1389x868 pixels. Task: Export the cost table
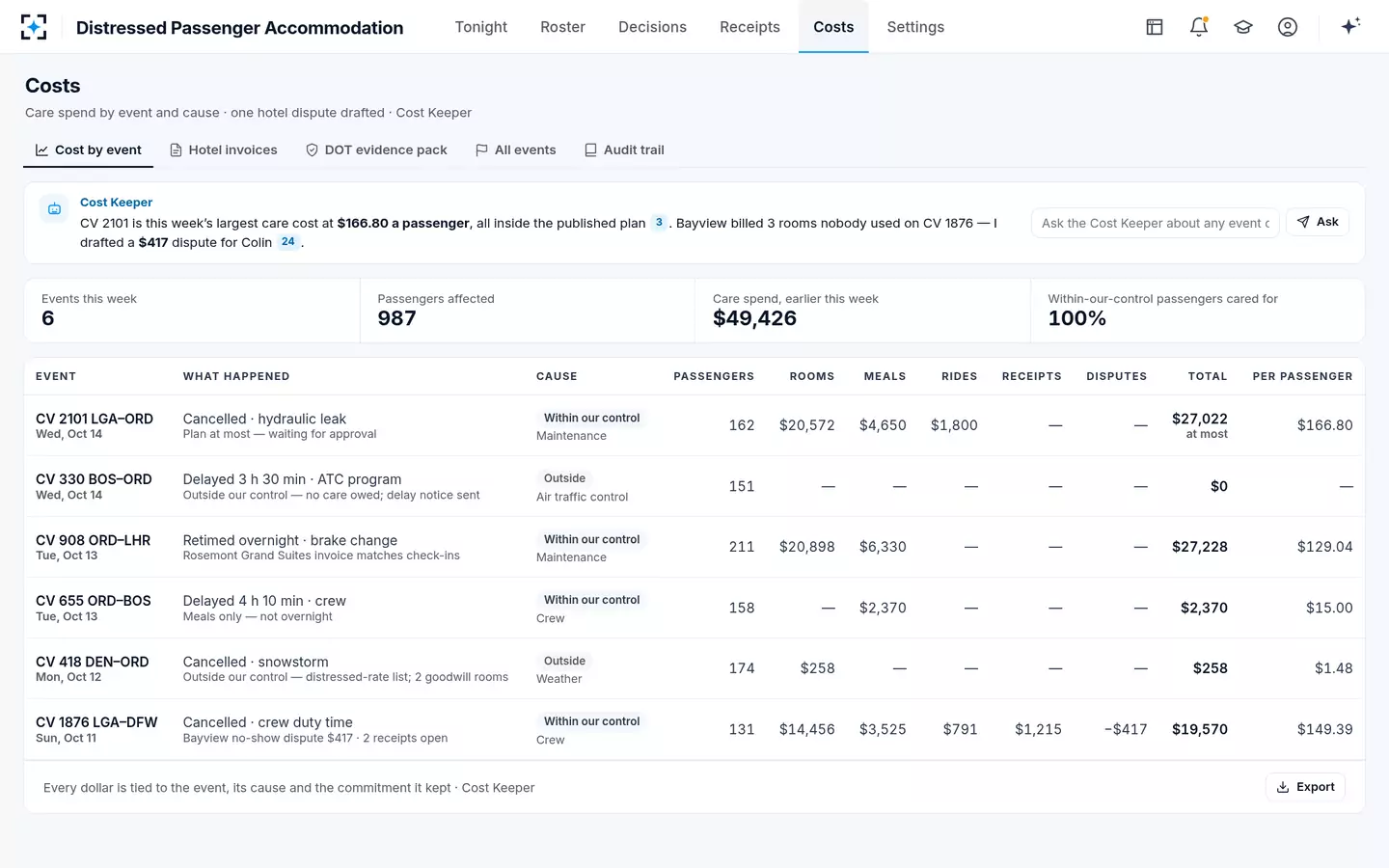pyautogui.click(x=1305, y=787)
